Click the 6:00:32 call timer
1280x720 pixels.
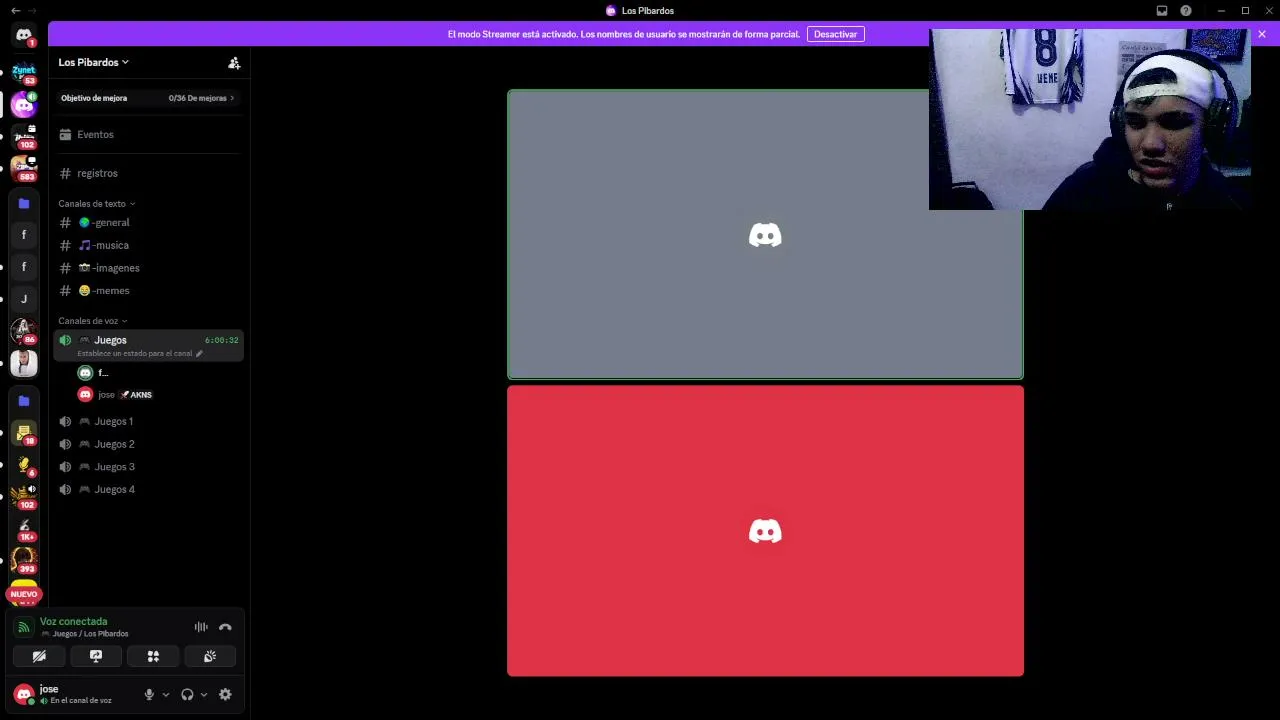[221, 341]
